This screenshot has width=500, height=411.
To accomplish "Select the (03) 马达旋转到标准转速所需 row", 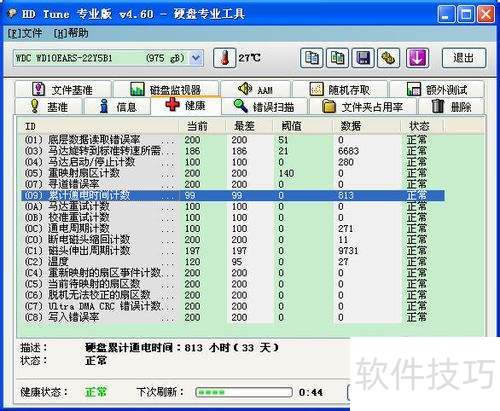I will click(x=233, y=151).
